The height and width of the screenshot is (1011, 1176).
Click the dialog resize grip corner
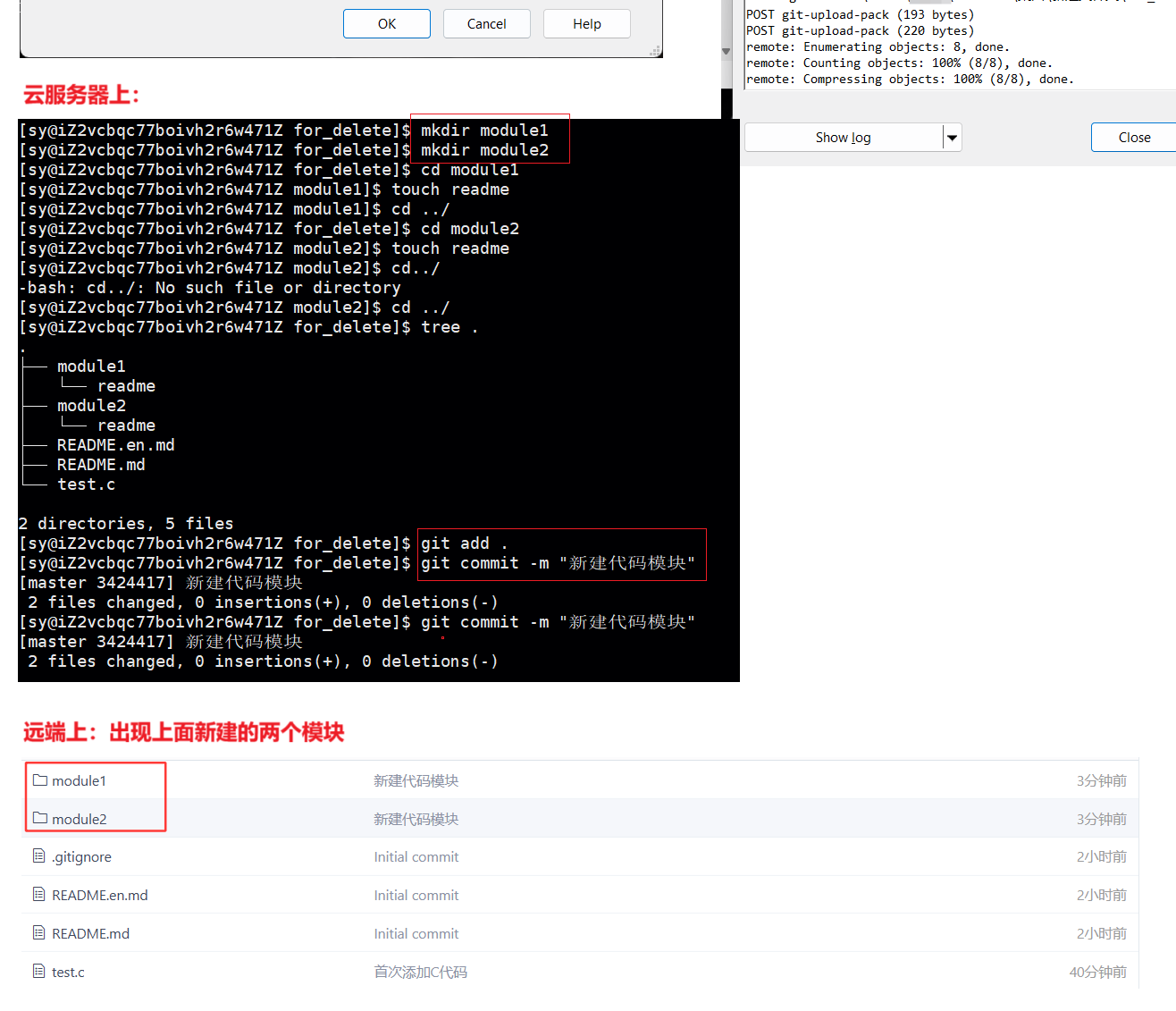(x=656, y=52)
